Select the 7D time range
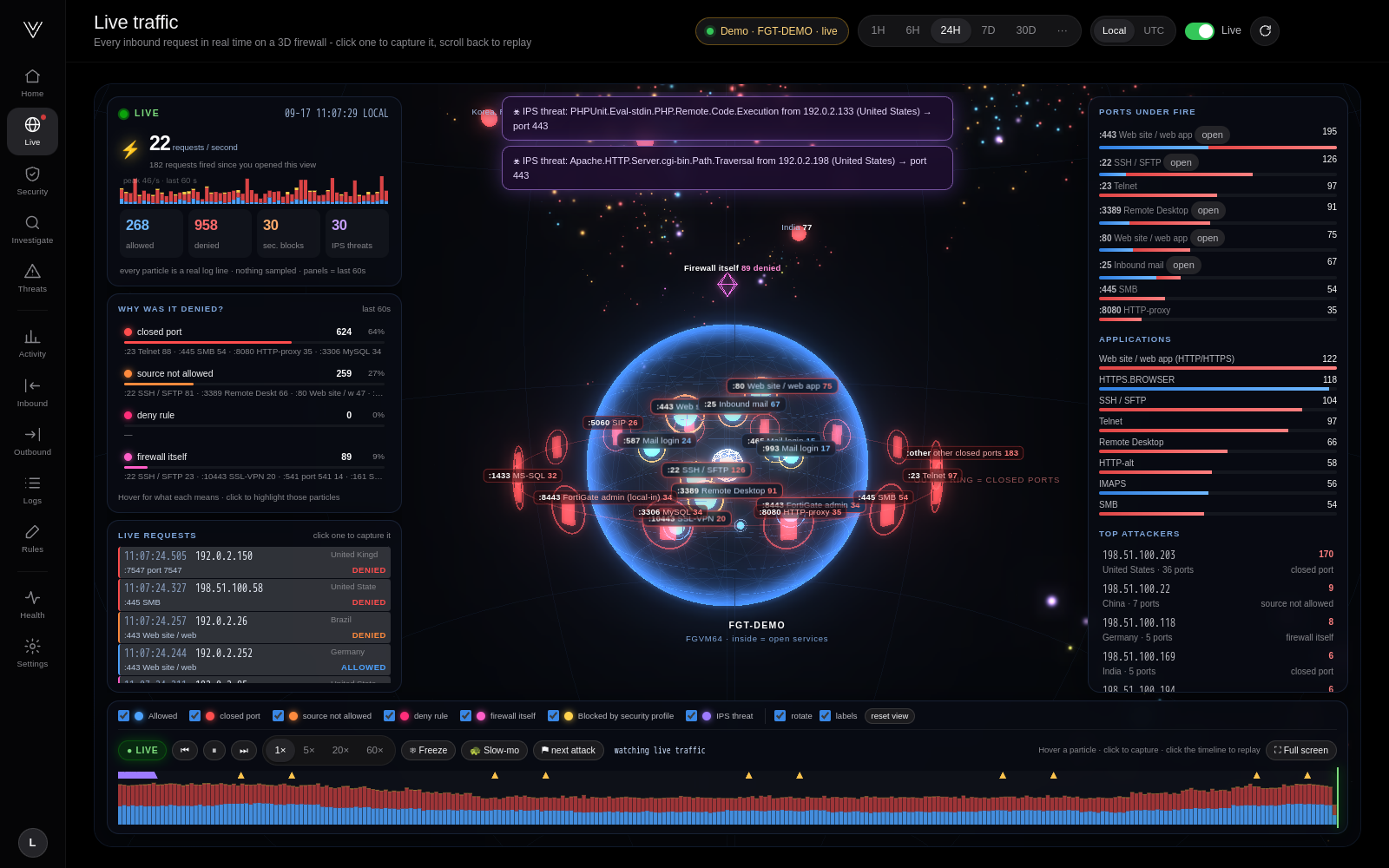Screen dimensions: 1389x868 click(x=988, y=30)
